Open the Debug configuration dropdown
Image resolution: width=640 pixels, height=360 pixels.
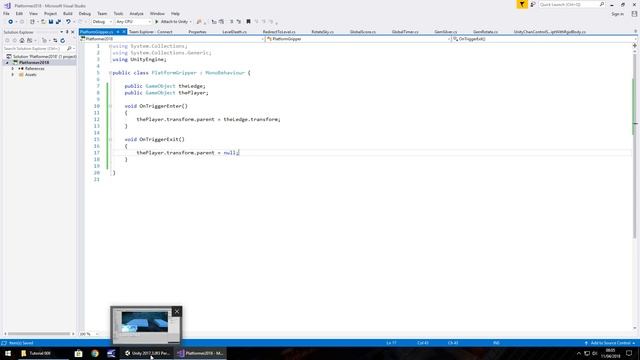click(102, 22)
